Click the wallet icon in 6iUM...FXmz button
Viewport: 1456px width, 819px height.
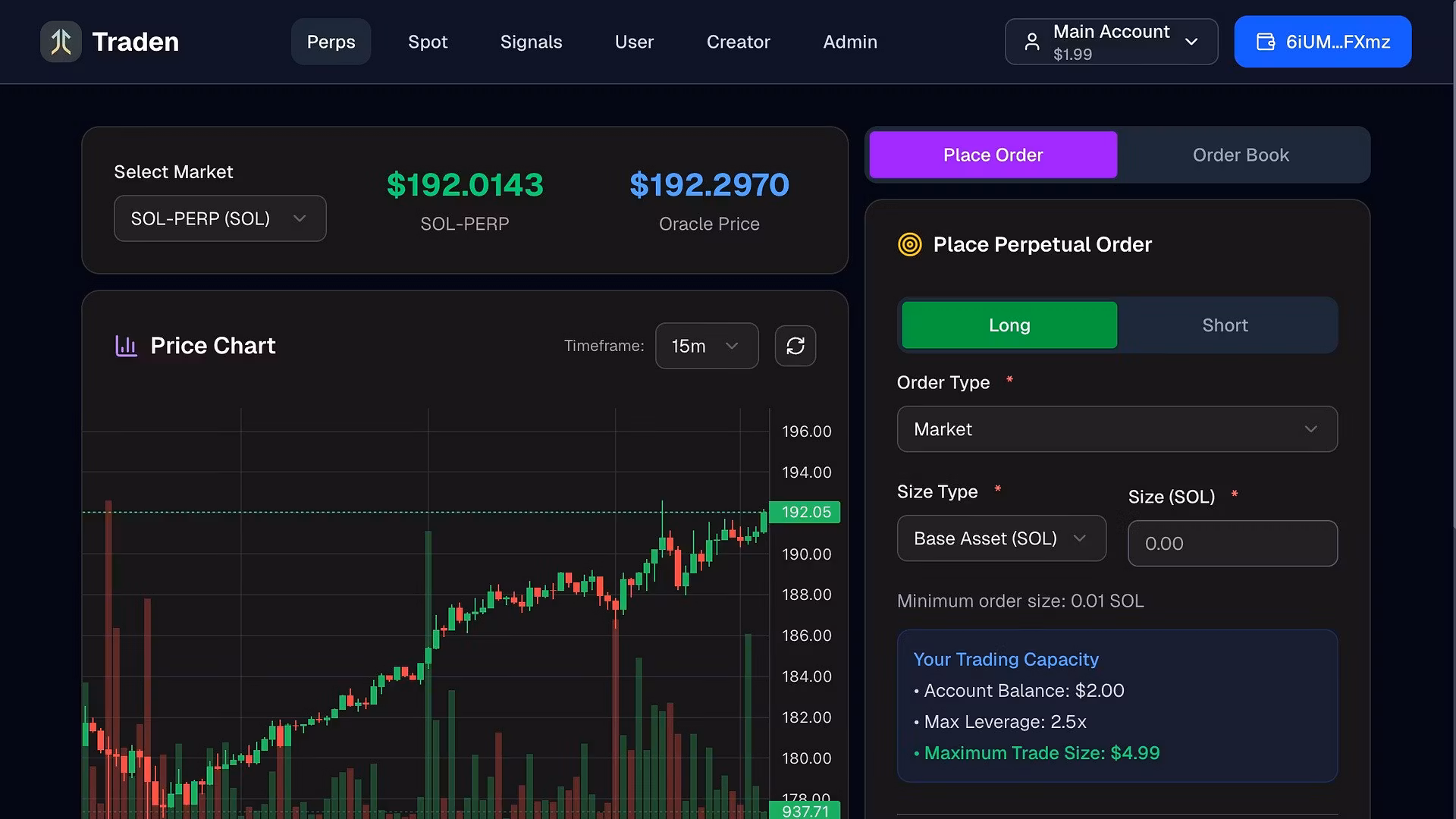[1265, 42]
